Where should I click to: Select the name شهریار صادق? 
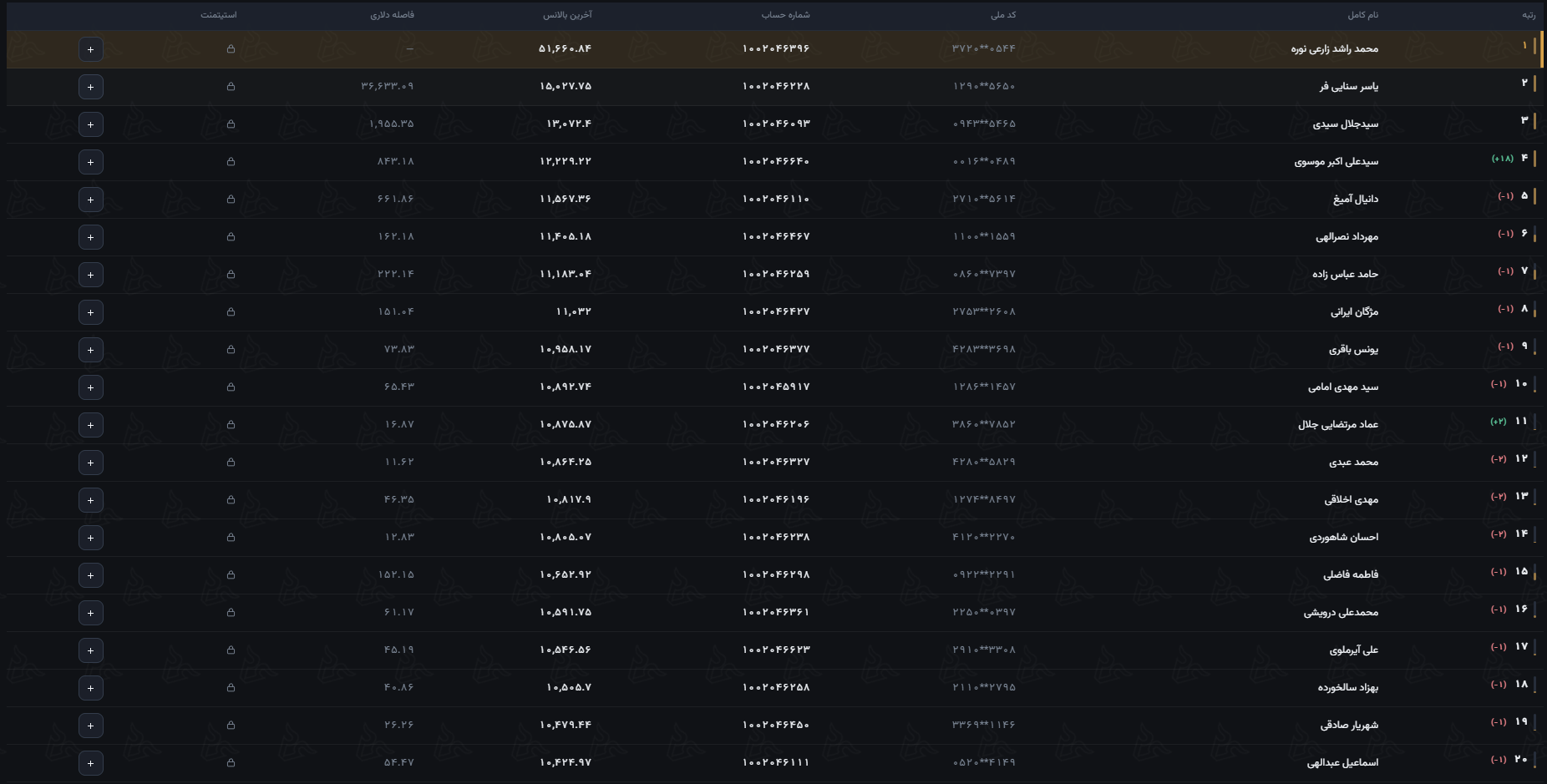(1349, 726)
